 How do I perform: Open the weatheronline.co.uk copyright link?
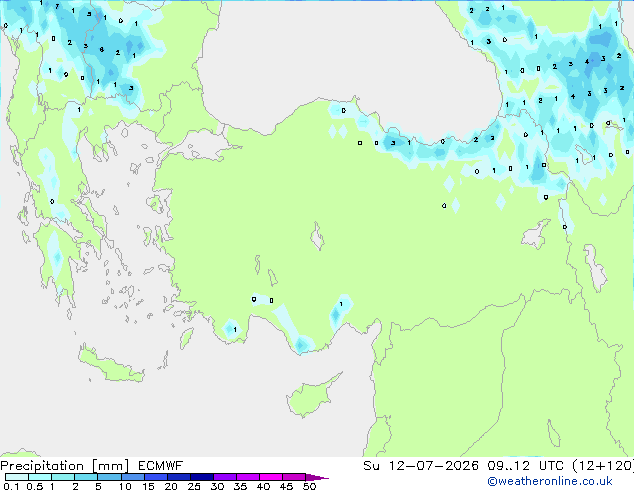coord(550,481)
